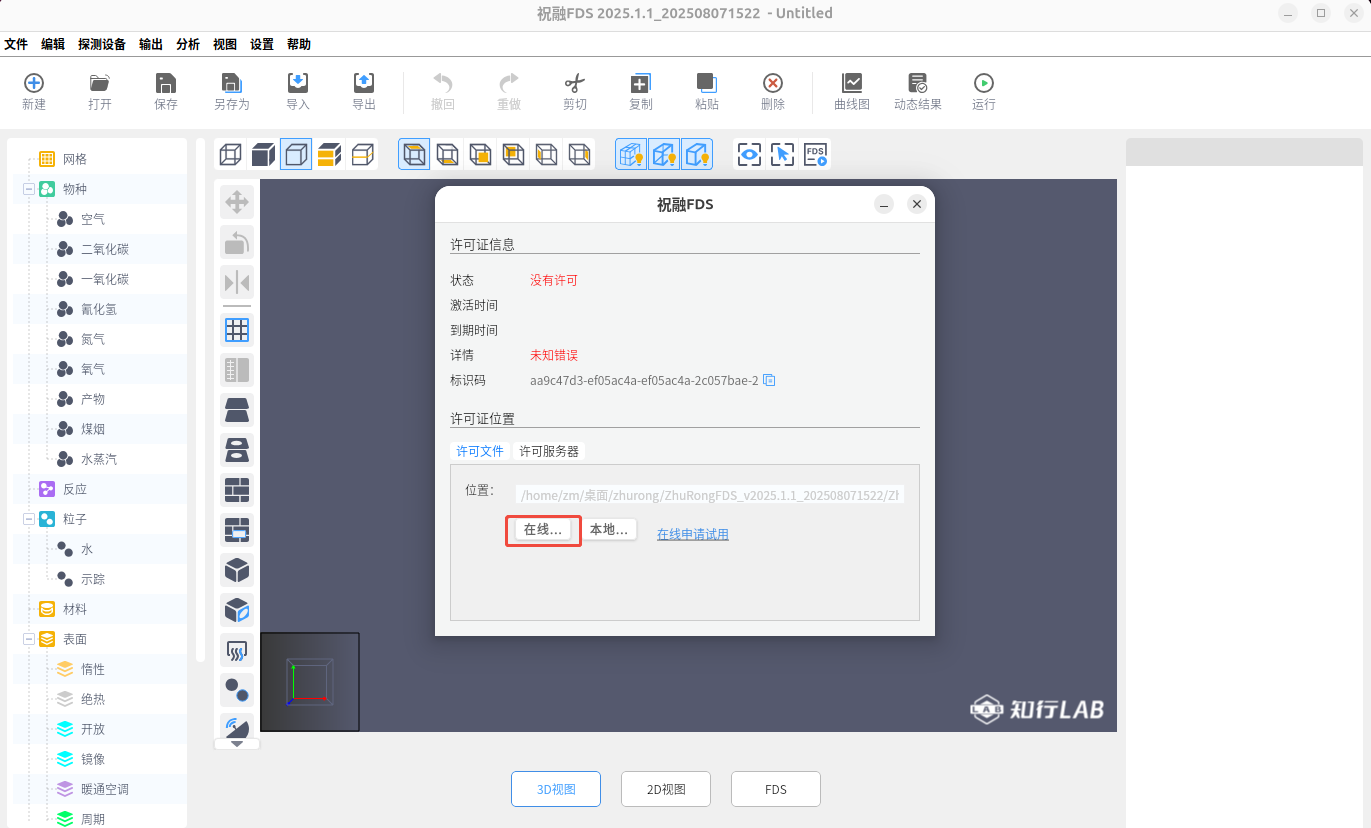
Task: Switch to 3D视图 view
Action: coord(556,789)
